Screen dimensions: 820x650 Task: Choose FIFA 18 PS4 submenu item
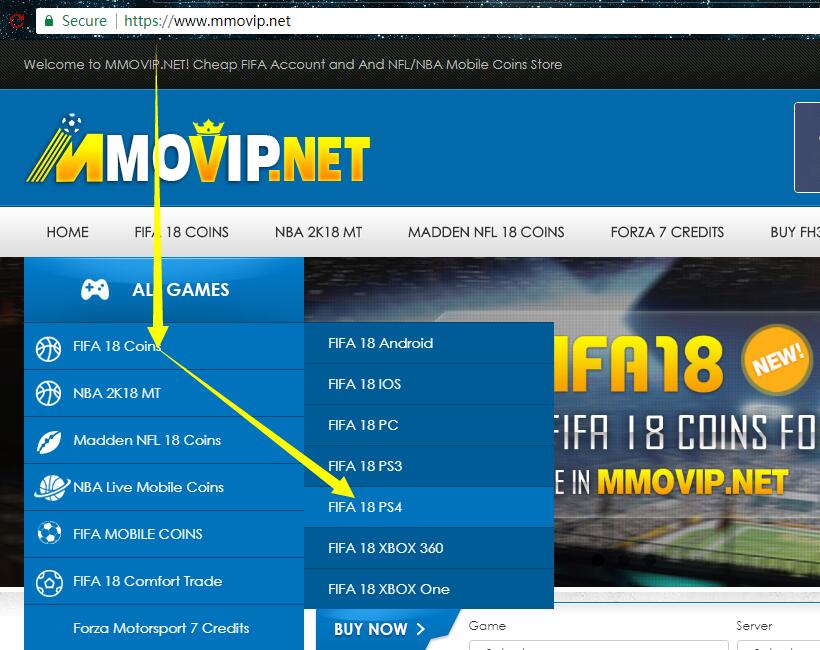pyautogui.click(x=429, y=507)
